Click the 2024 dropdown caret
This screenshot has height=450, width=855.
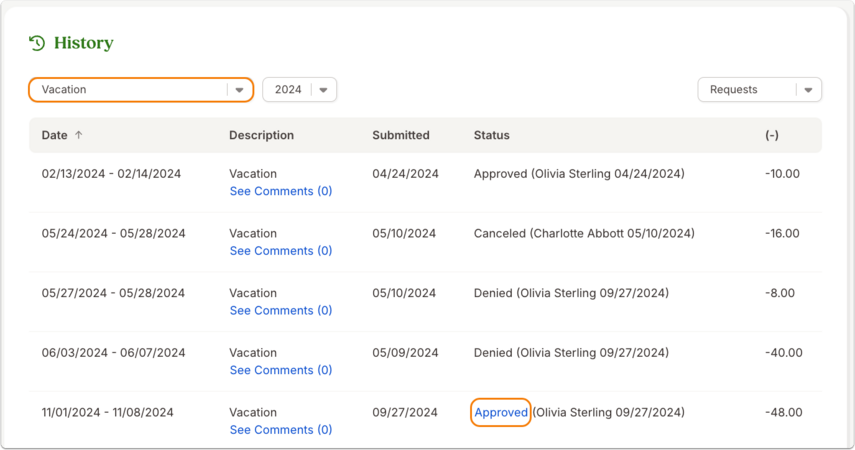(323, 90)
